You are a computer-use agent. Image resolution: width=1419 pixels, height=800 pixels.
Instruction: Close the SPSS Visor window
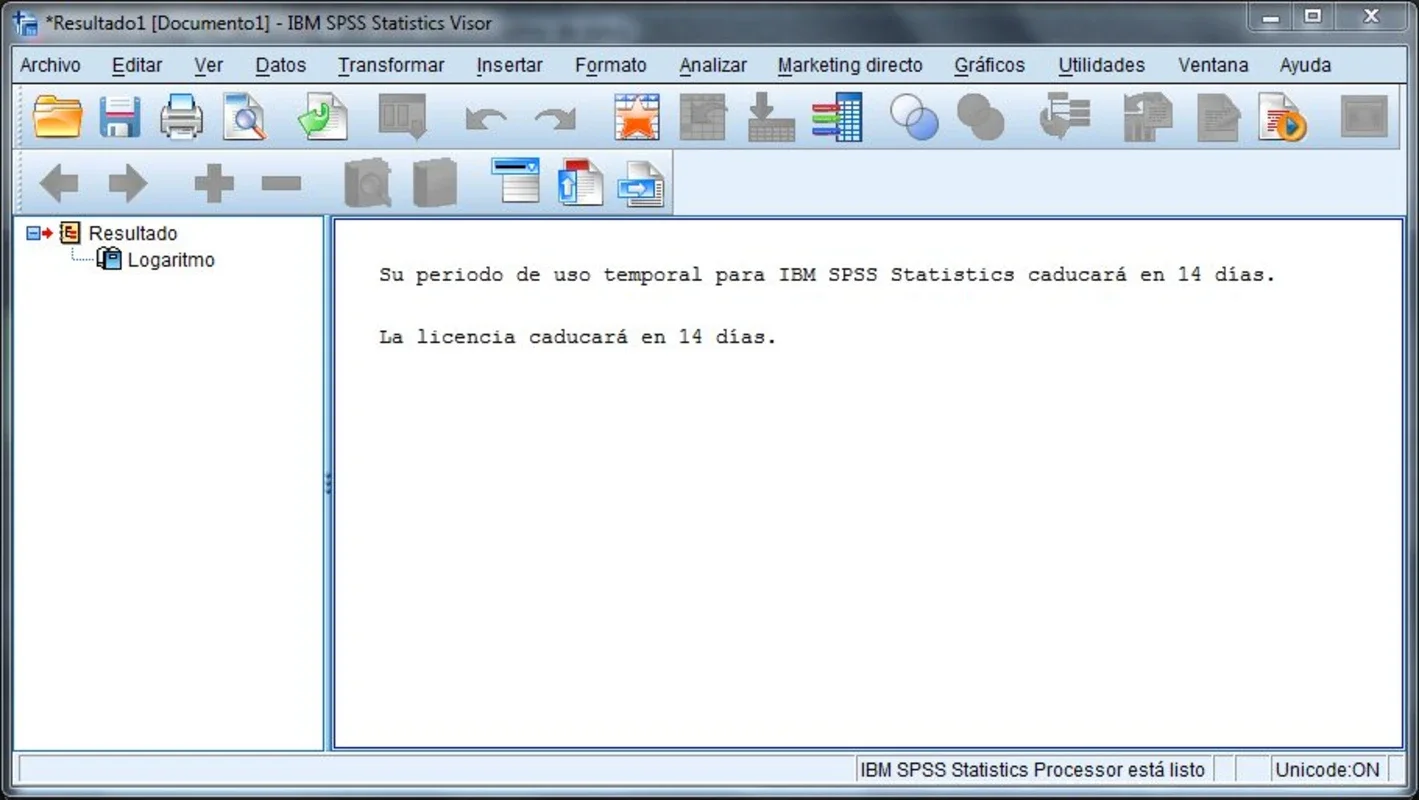[x=1372, y=17]
